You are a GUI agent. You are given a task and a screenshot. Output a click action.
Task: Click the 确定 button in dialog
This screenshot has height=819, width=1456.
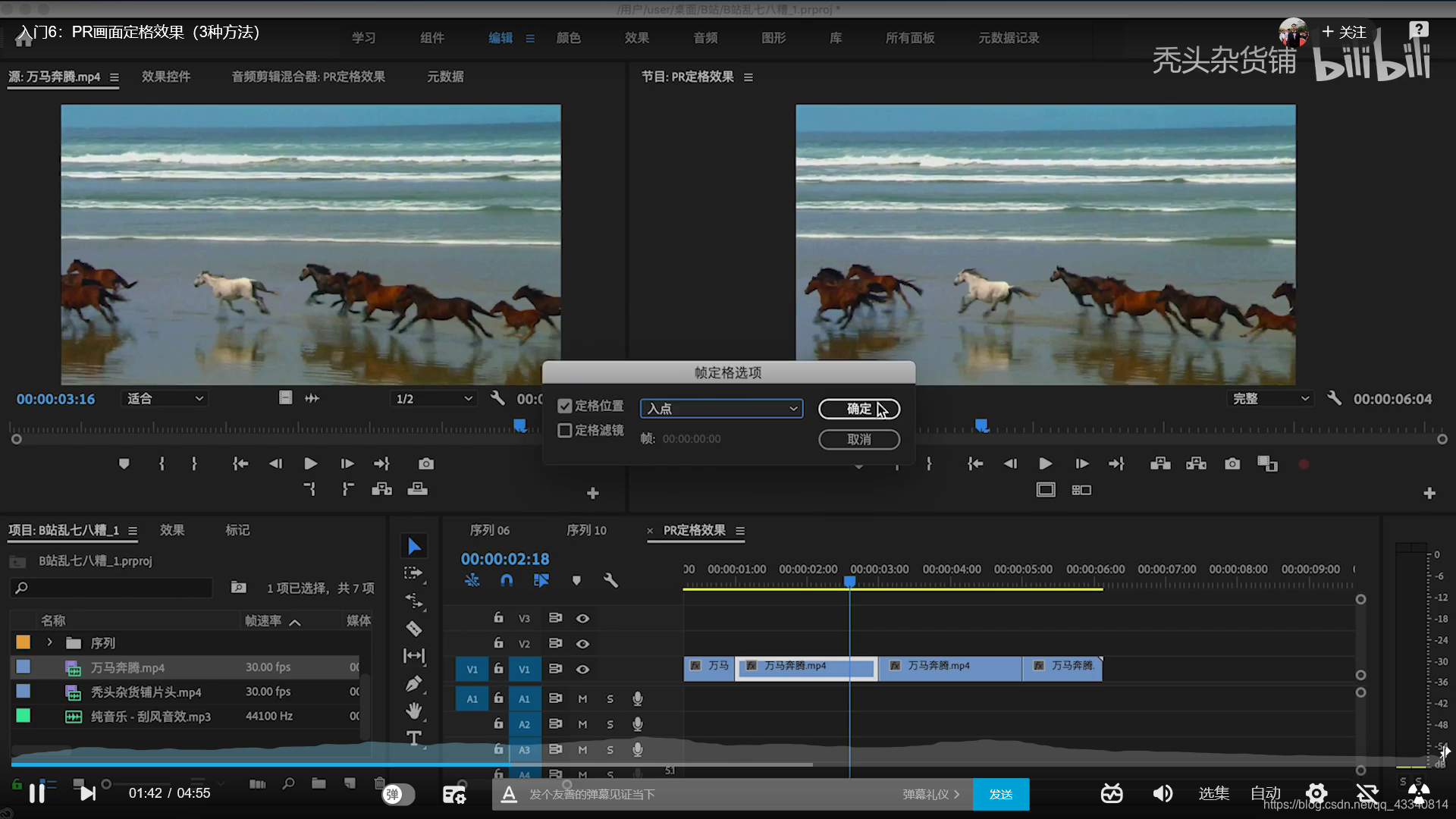858,409
